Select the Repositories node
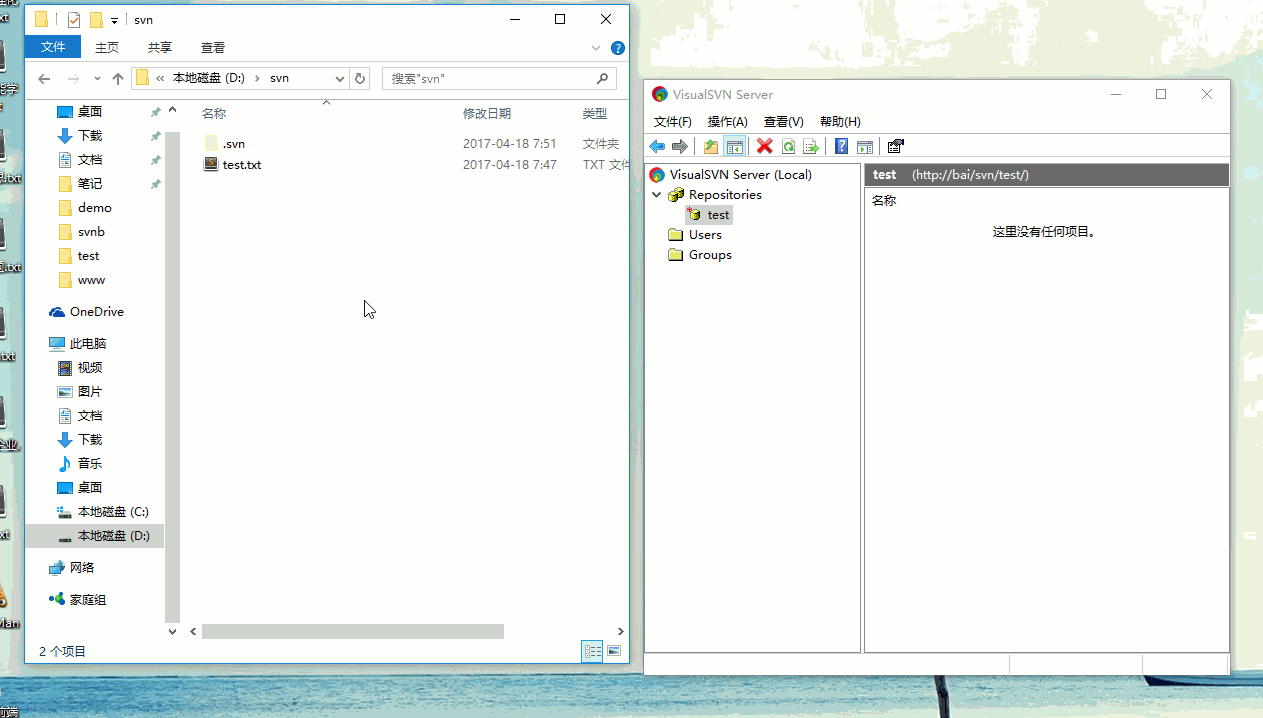This screenshot has width=1263, height=718. click(x=725, y=195)
